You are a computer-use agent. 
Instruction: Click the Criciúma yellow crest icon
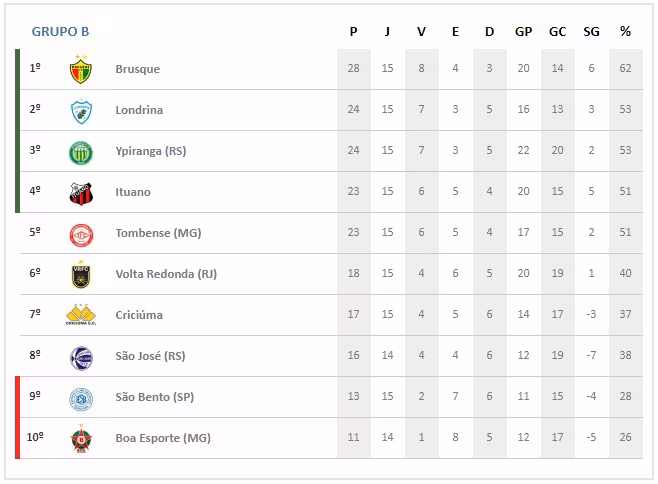click(80, 315)
